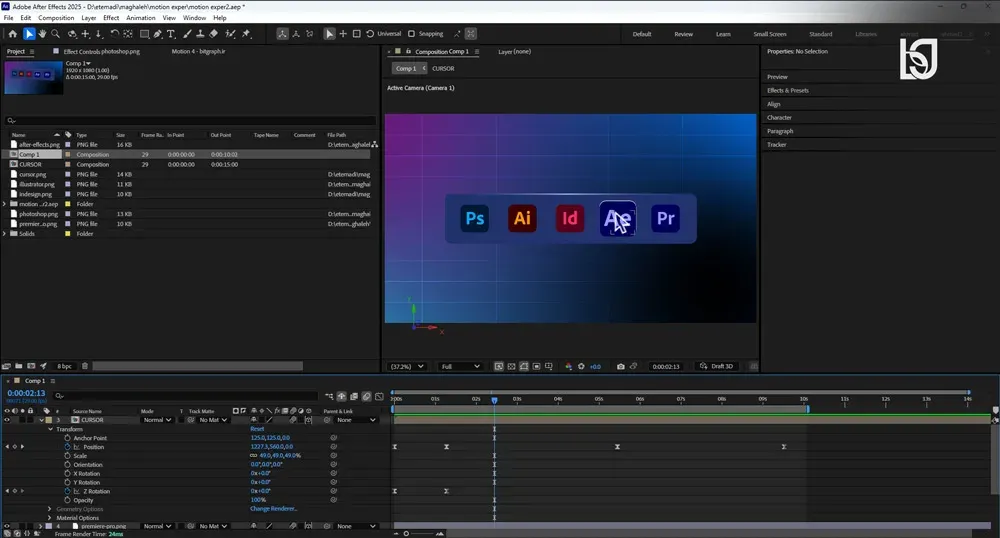Reset exposure in the viewer footer
1000x538 pixels.
(x=581, y=367)
